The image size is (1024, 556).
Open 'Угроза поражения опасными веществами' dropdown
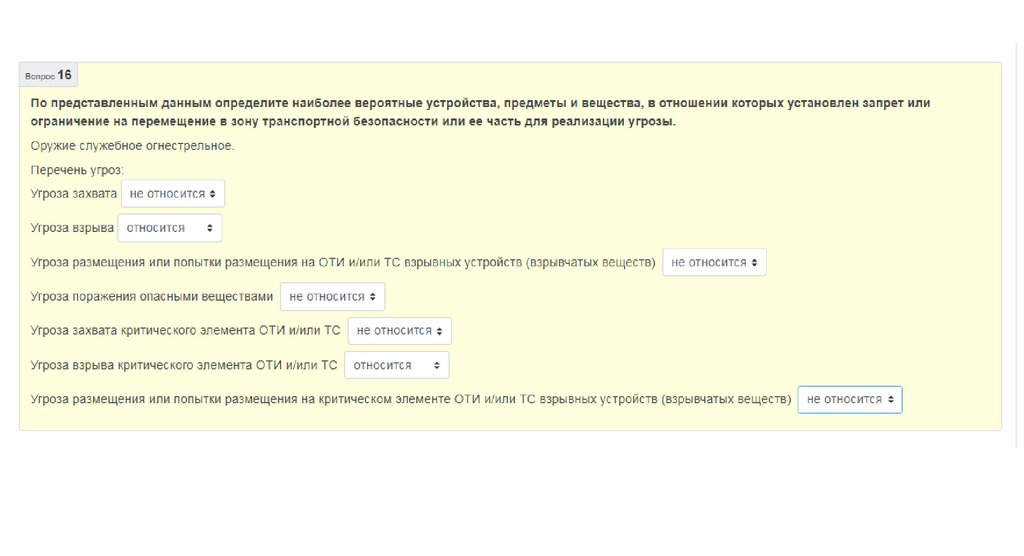(x=332, y=297)
